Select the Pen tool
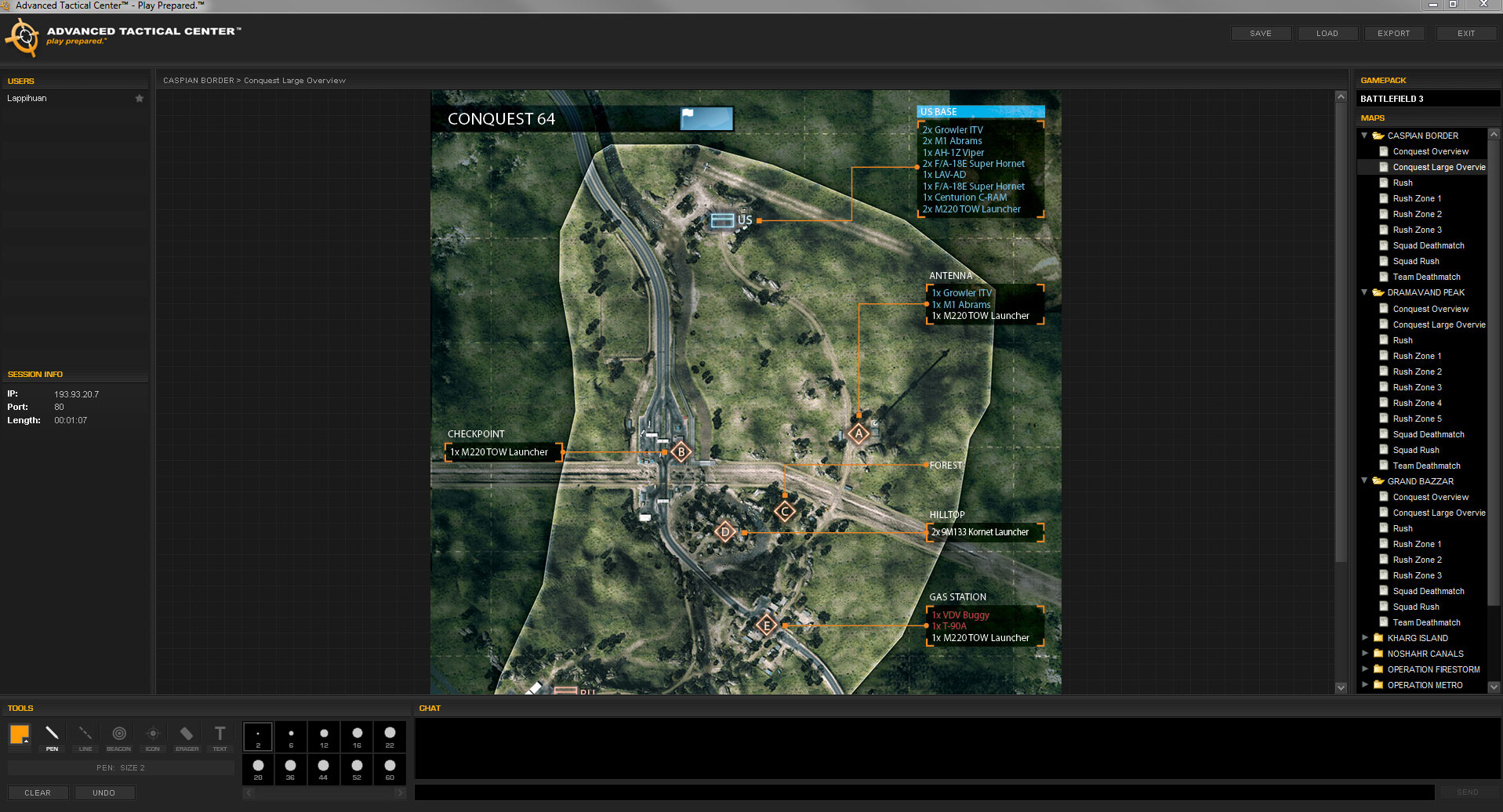Image resolution: width=1503 pixels, height=812 pixels. coord(52,738)
